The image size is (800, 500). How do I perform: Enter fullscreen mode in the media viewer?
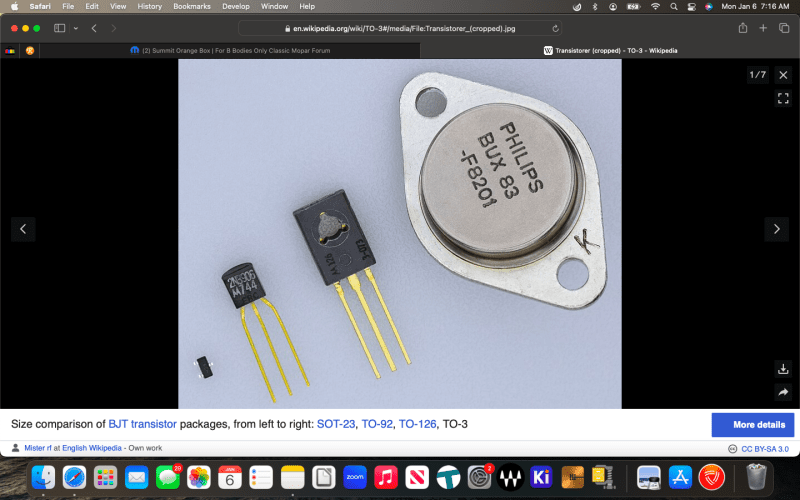tap(783, 98)
